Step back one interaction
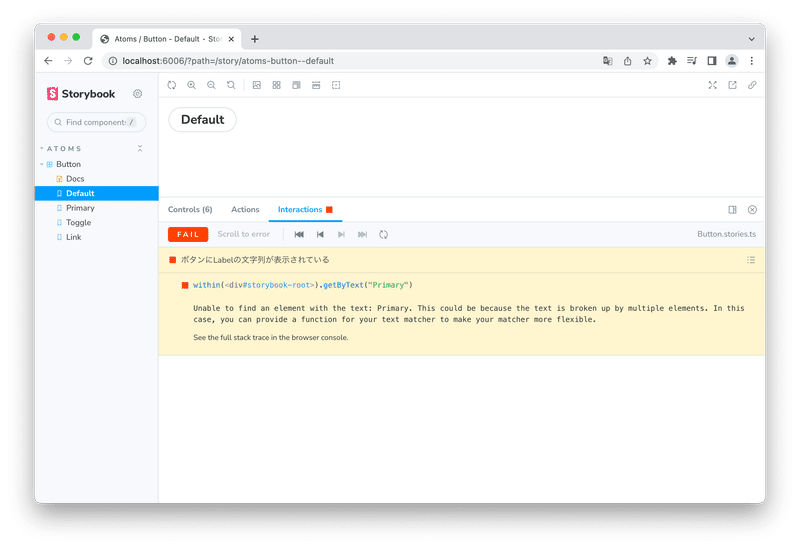This screenshot has height=549, width=800. [320, 235]
